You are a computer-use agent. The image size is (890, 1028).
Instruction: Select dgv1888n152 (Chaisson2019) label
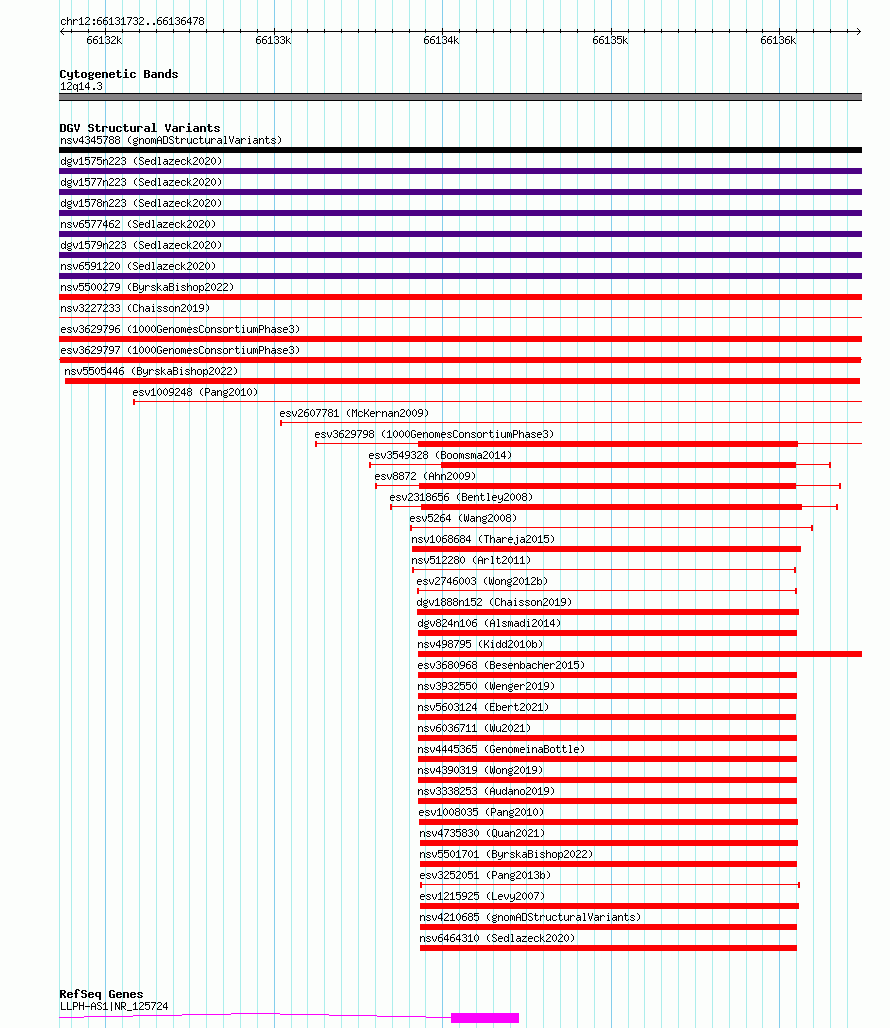click(x=494, y=602)
